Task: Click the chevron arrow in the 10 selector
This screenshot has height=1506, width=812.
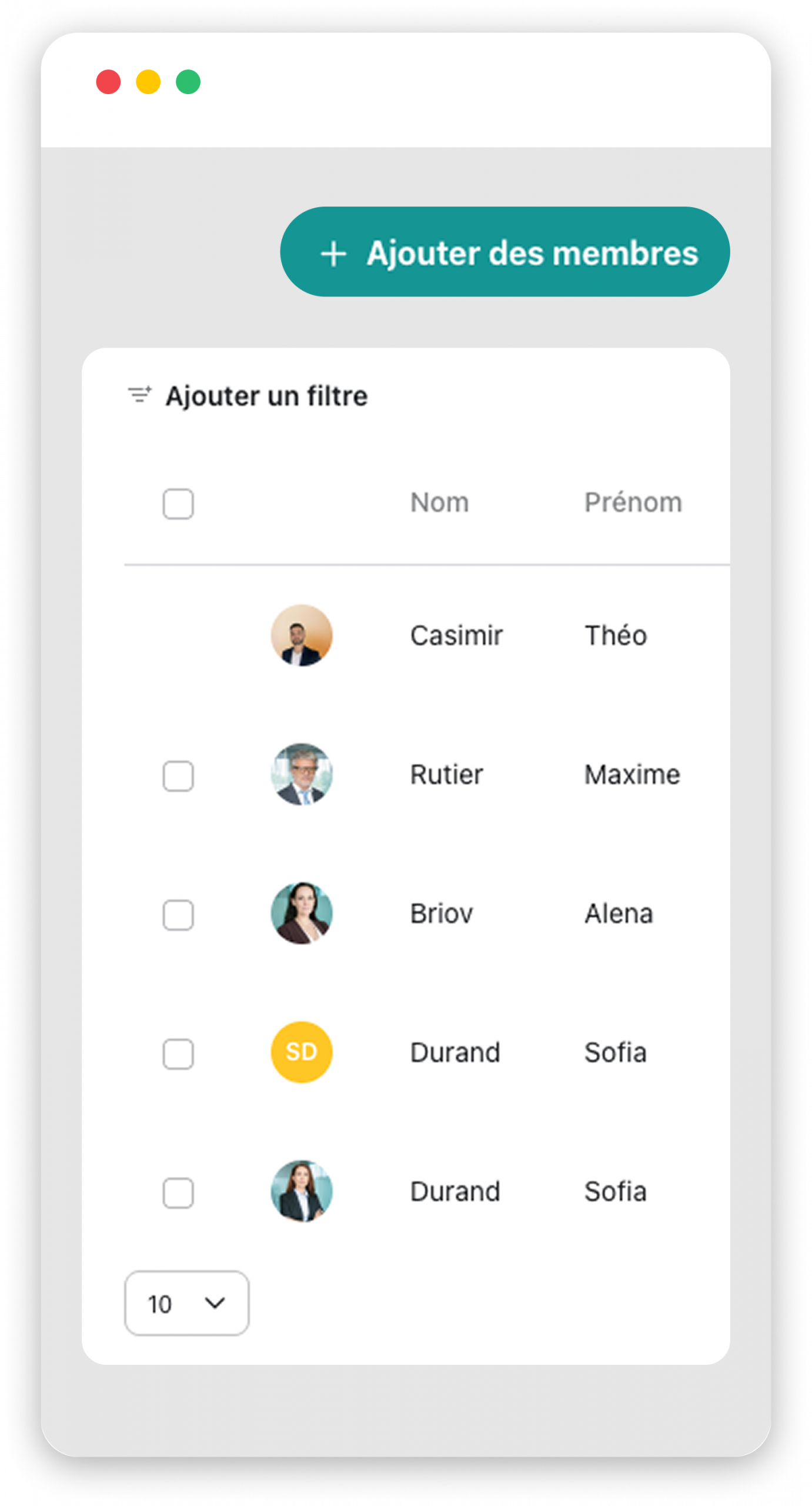Action: click(x=215, y=1303)
